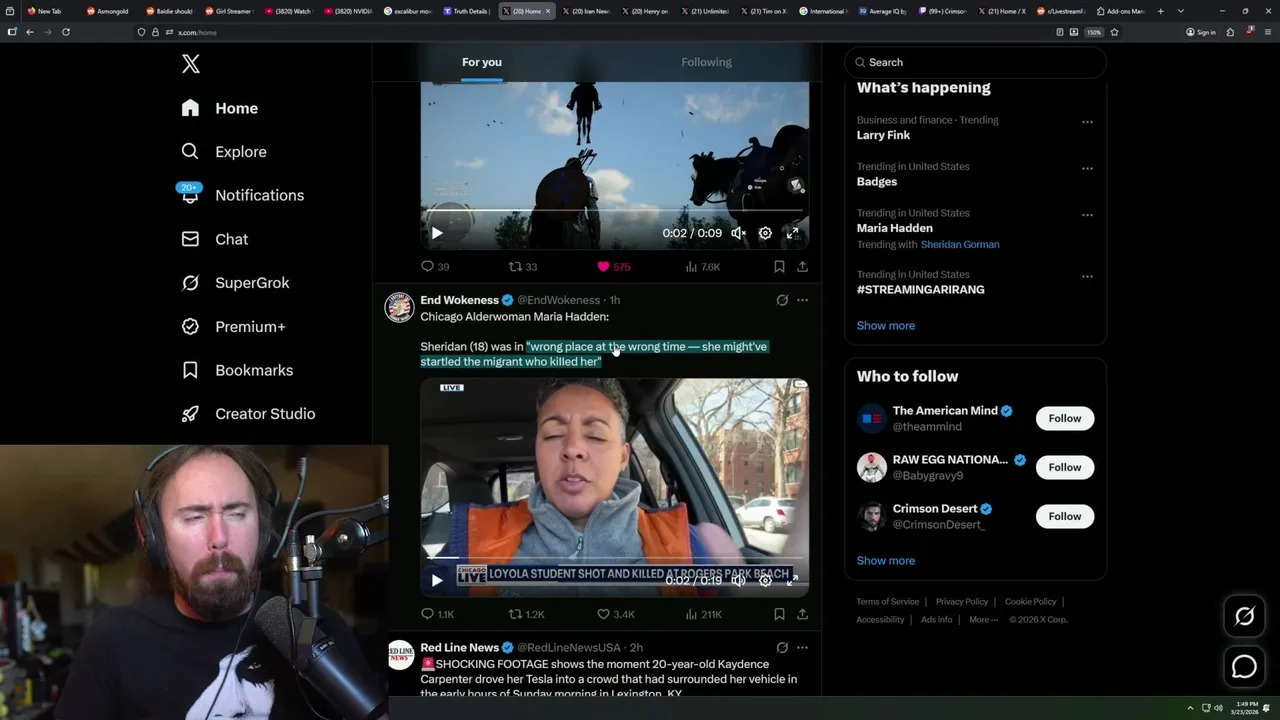
Task: Show more trends under What's happening
Action: click(x=886, y=326)
